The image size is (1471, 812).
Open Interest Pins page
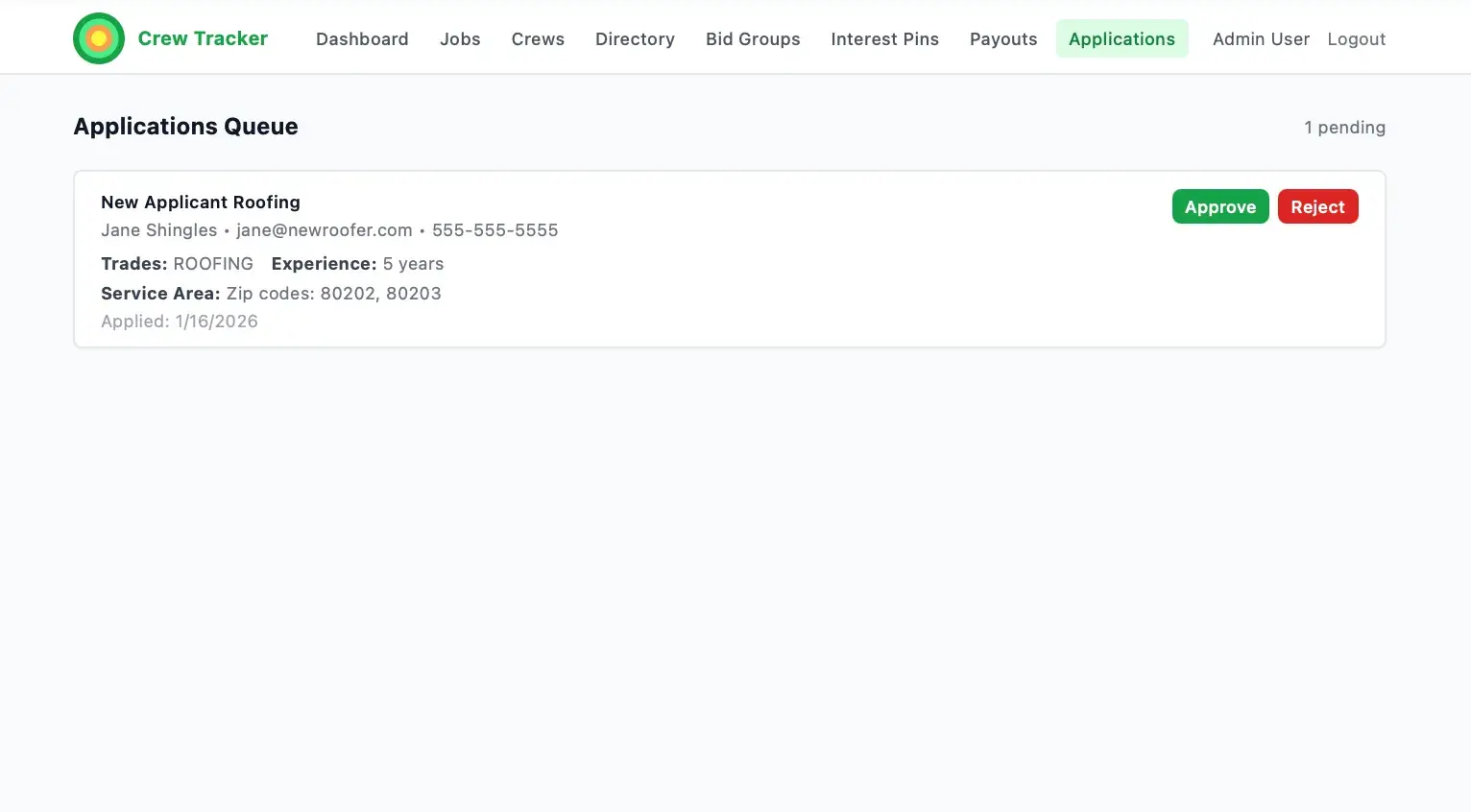[x=884, y=39]
